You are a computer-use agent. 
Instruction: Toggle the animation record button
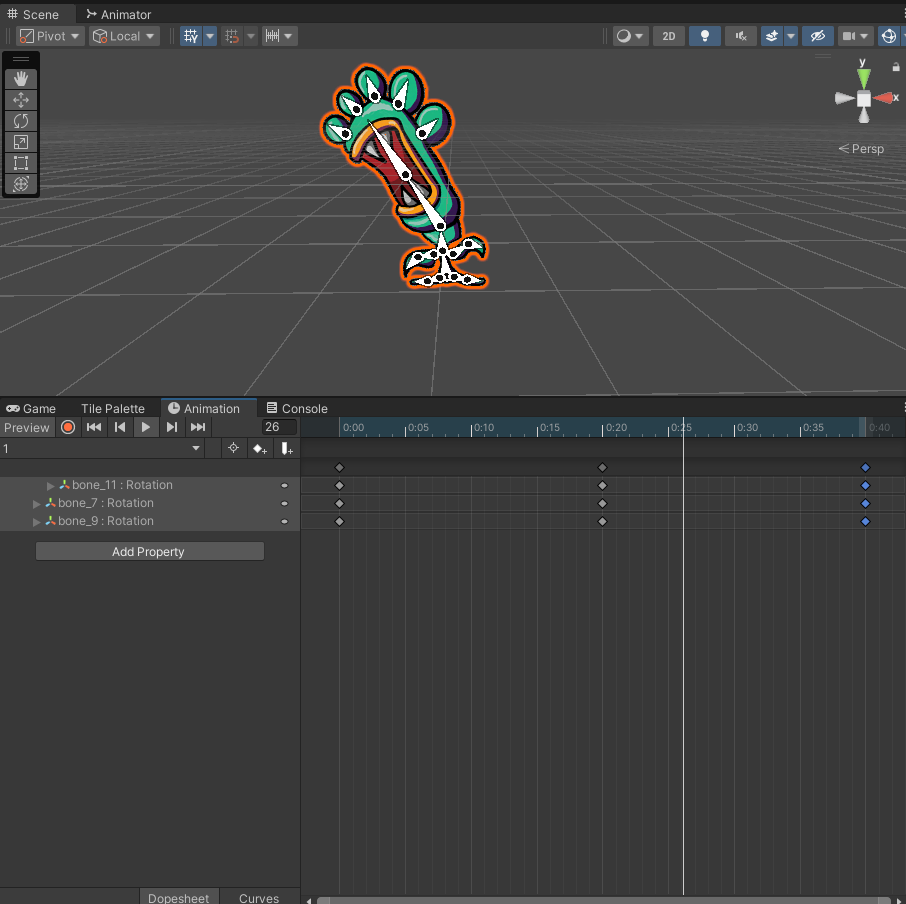68,427
